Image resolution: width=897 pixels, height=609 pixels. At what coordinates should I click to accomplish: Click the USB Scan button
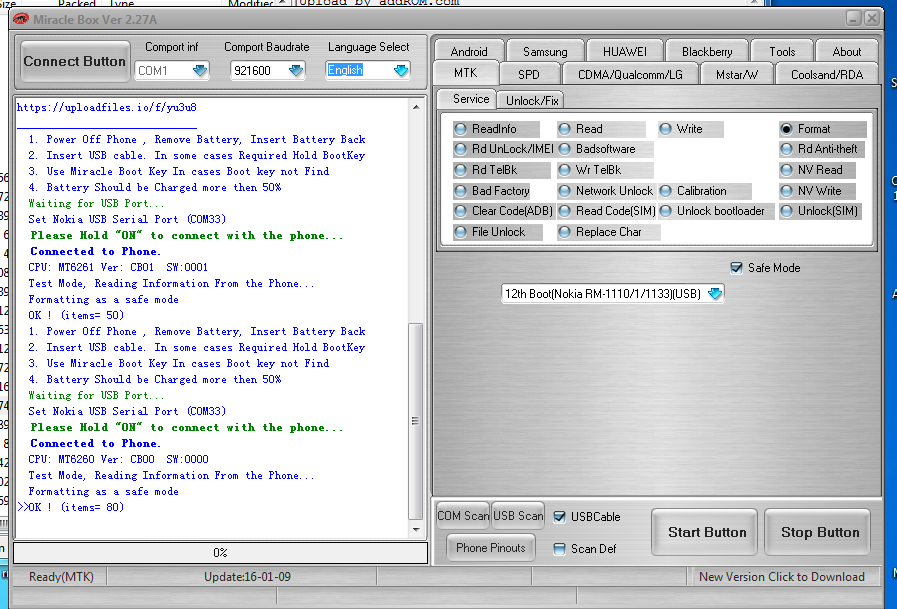[x=518, y=516]
